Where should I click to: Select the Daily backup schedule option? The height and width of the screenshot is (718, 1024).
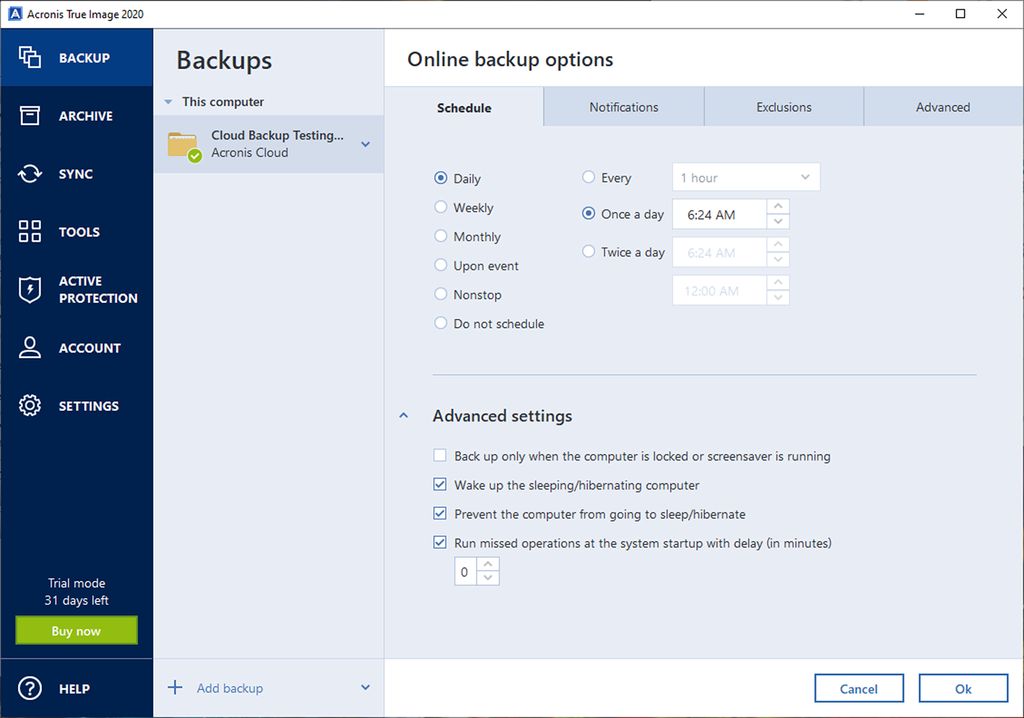440,178
